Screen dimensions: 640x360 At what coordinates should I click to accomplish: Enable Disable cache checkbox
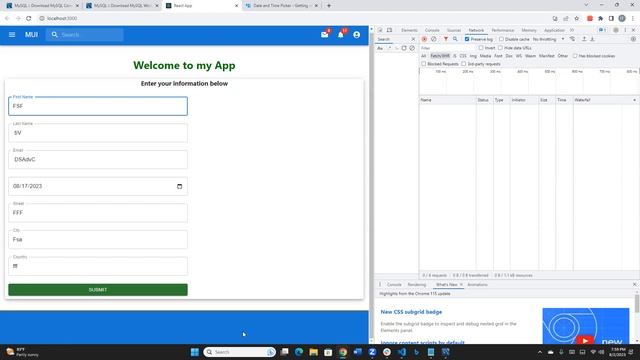[501, 39]
